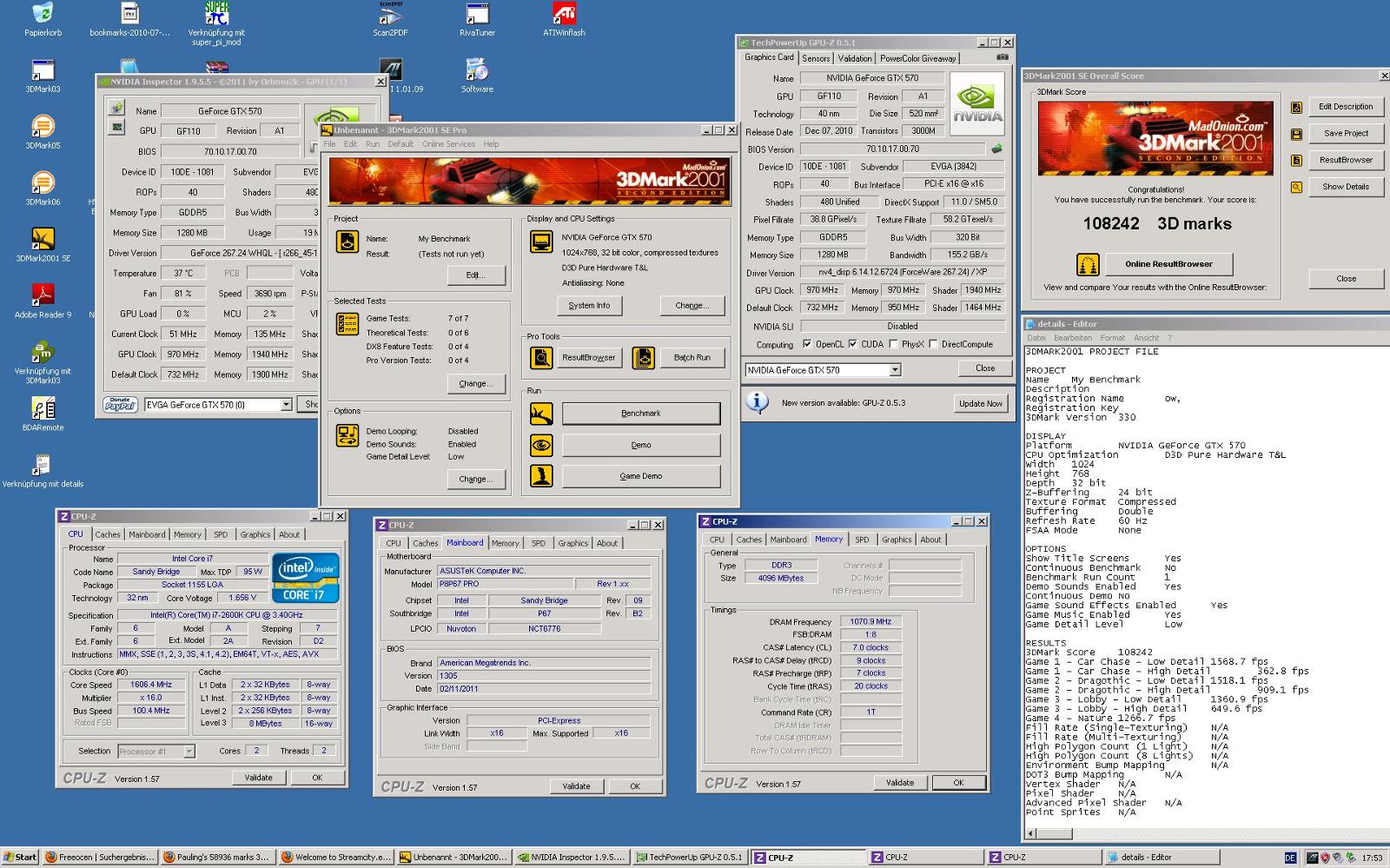Open the Caches tab in CPU-Z CPU window
This screenshot has width=1390, height=868.
108,534
